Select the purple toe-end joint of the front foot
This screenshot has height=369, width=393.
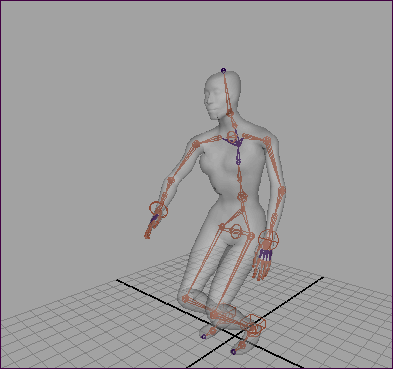[233, 352]
